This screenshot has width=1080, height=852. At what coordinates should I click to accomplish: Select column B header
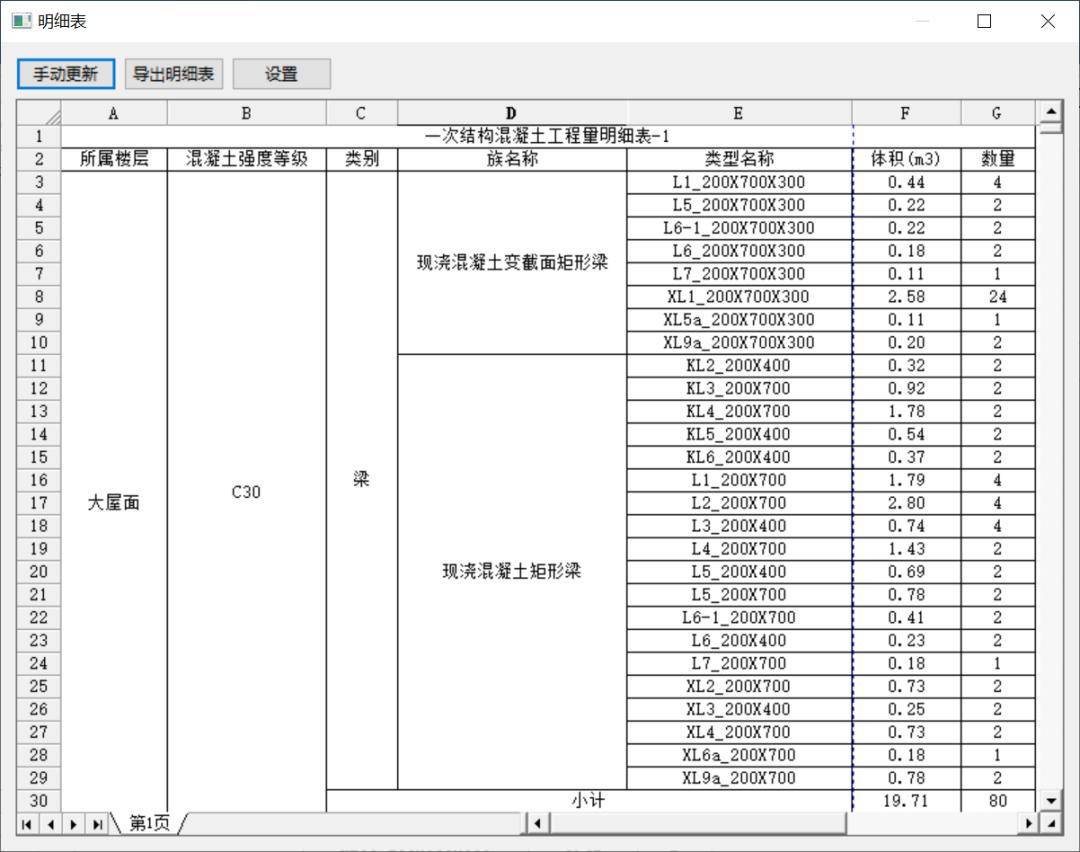247,113
